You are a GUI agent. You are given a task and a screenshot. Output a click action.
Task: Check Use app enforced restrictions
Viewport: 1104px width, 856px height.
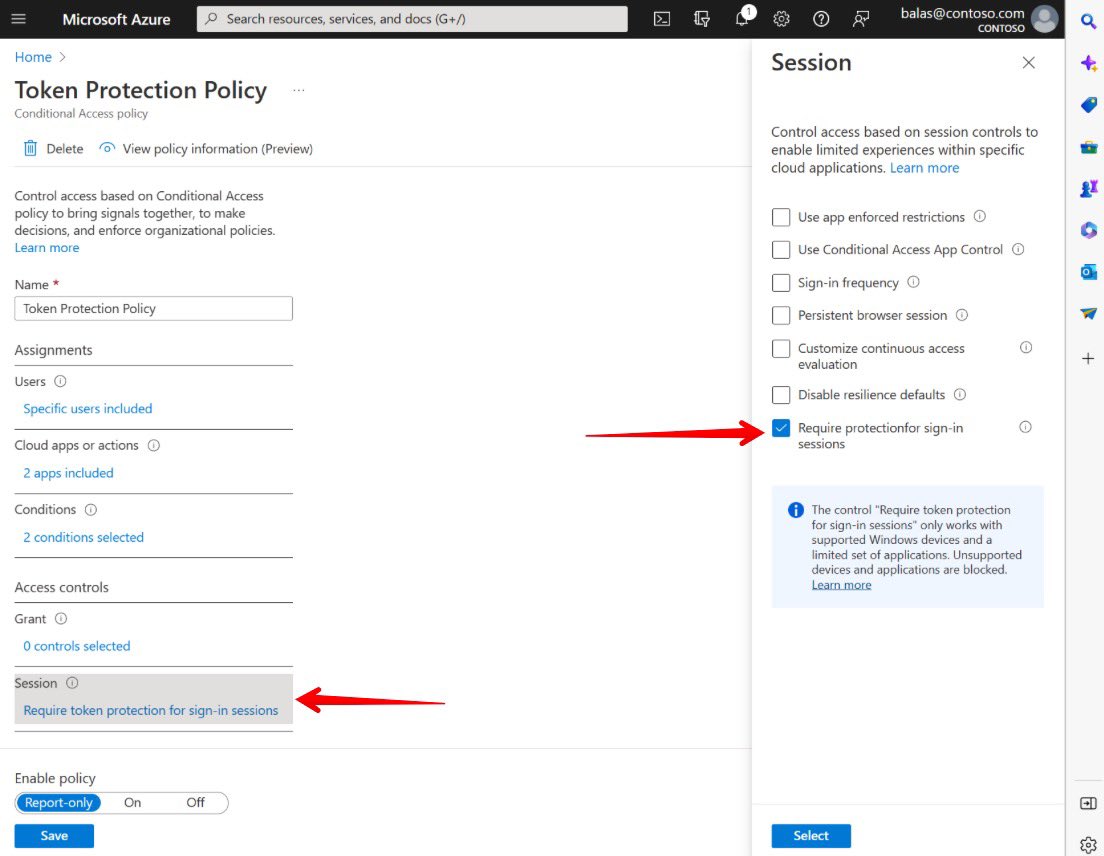[781, 217]
